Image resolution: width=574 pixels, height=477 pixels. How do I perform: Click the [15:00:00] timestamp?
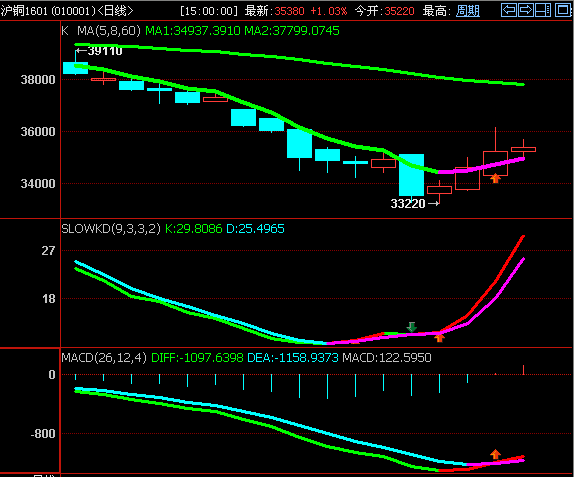coord(209,11)
